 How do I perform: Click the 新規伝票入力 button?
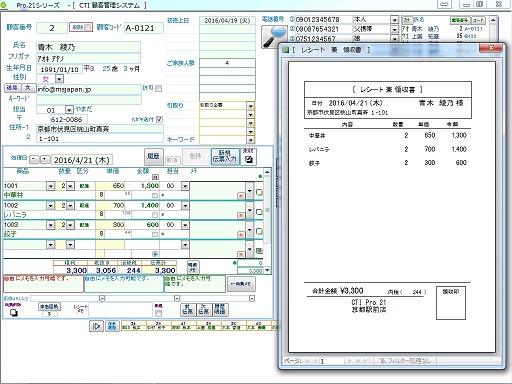[x=225, y=156]
